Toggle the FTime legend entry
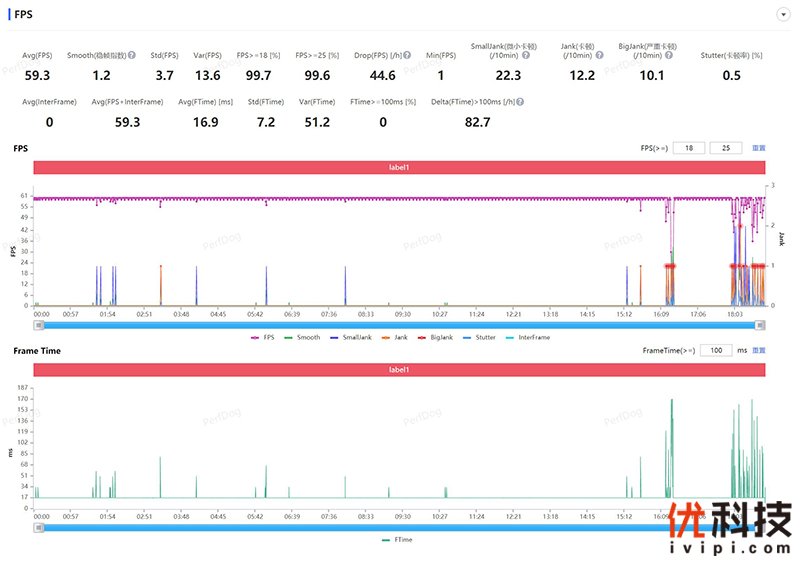Image resolution: width=800 pixels, height=561 pixels. click(x=397, y=540)
